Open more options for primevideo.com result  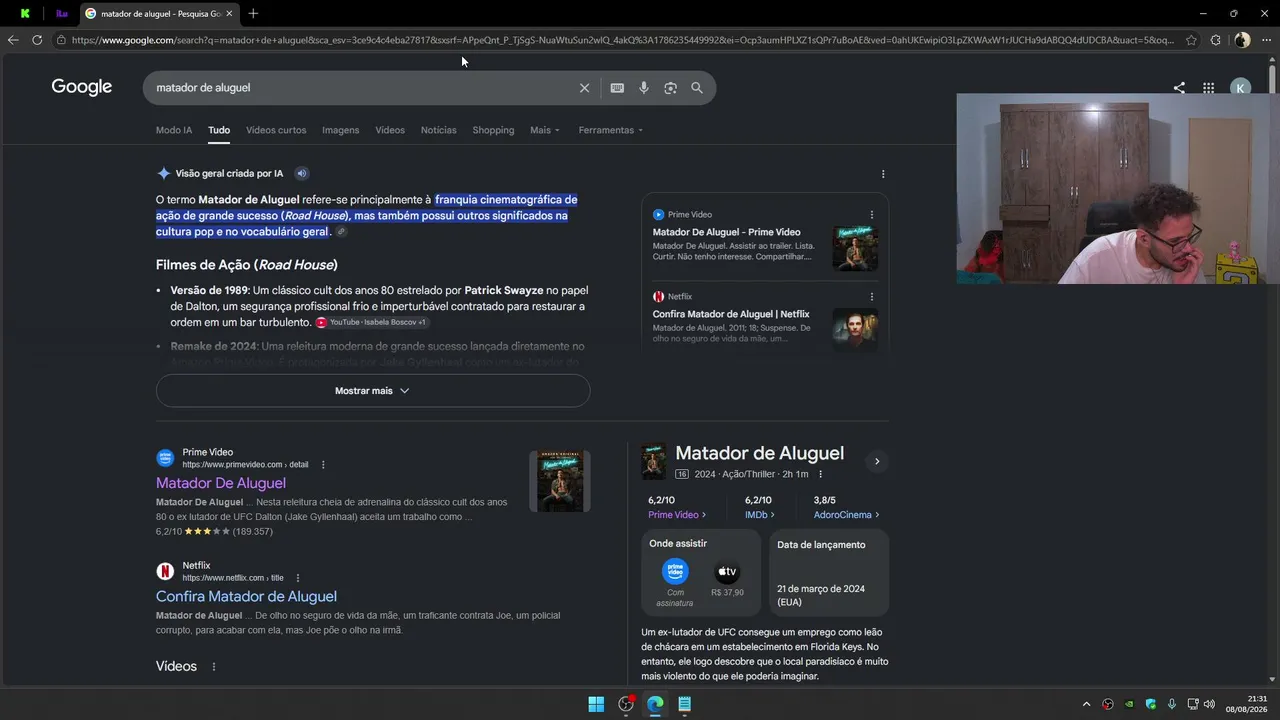point(323,465)
